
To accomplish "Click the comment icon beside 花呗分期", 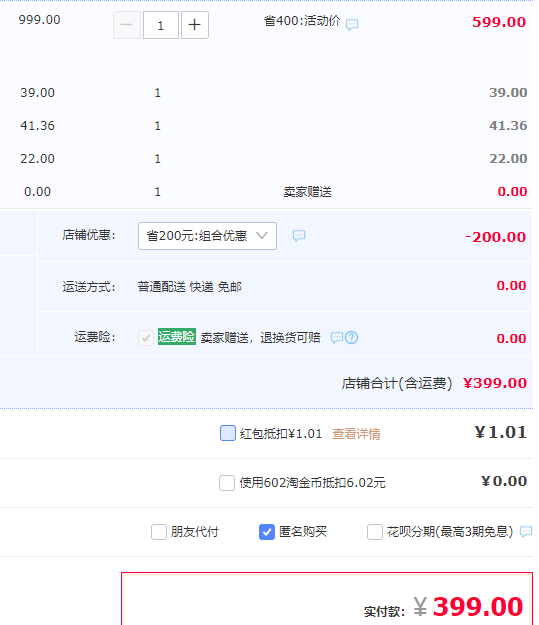I will (526, 531).
